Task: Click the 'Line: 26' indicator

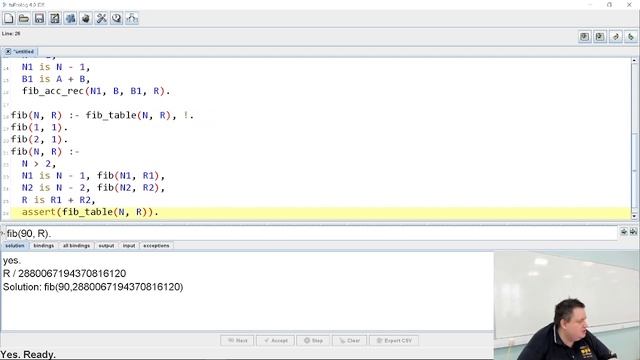Action: tap(11, 33)
